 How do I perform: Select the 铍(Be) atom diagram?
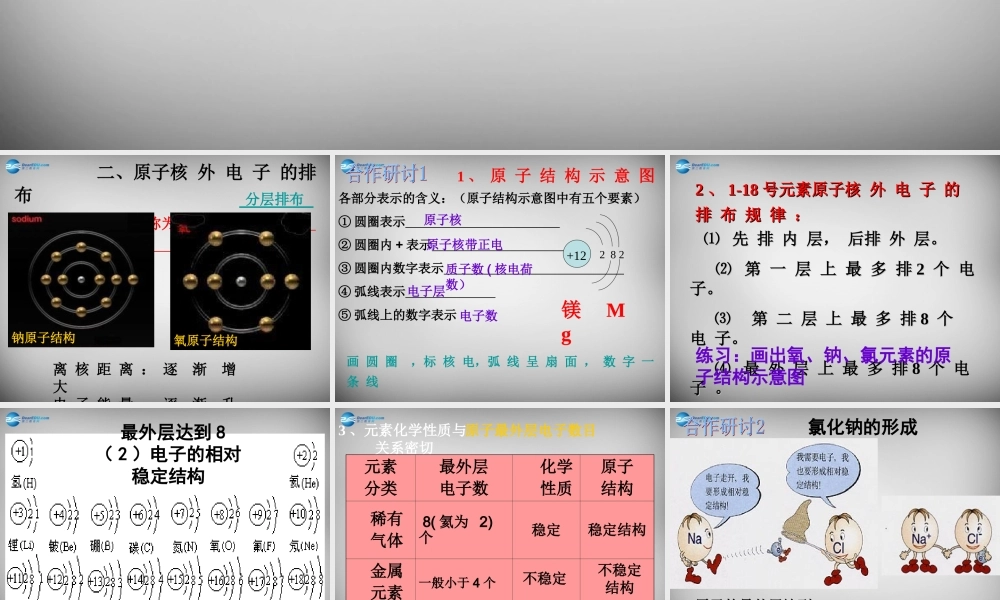pos(63,524)
